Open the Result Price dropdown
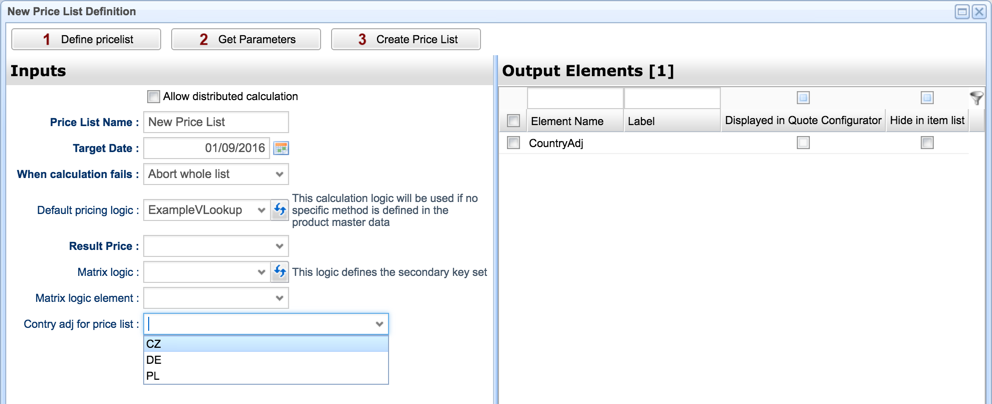 (278, 246)
